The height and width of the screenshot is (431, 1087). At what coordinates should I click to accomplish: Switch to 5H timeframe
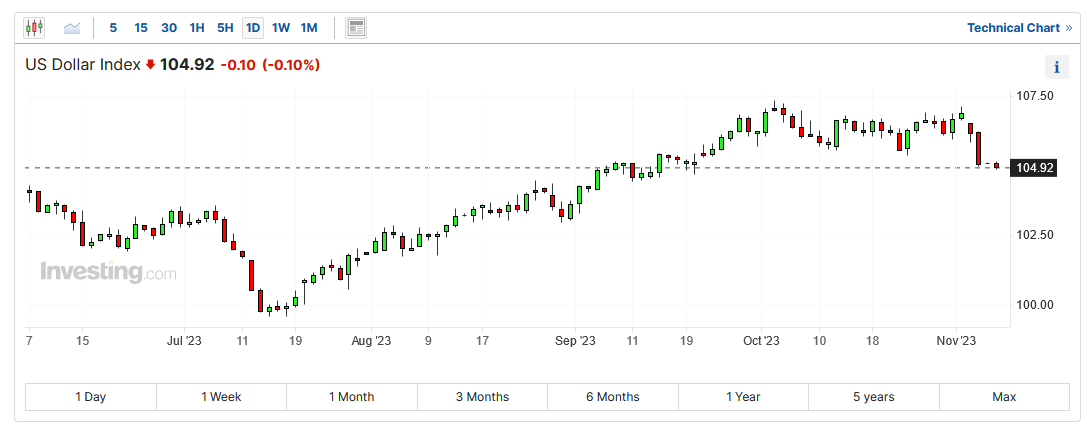click(225, 28)
